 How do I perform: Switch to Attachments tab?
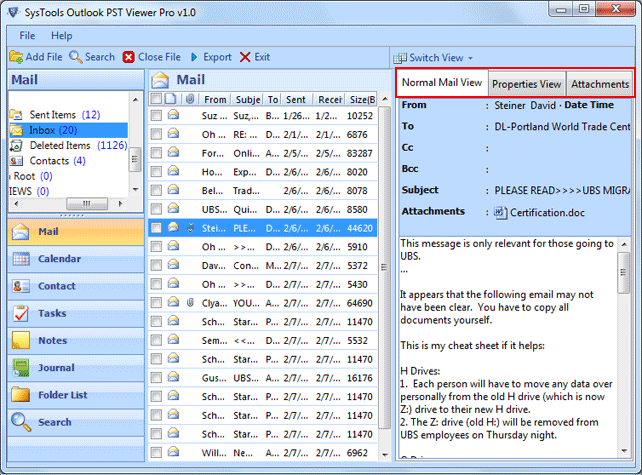click(x=600, y=84)
